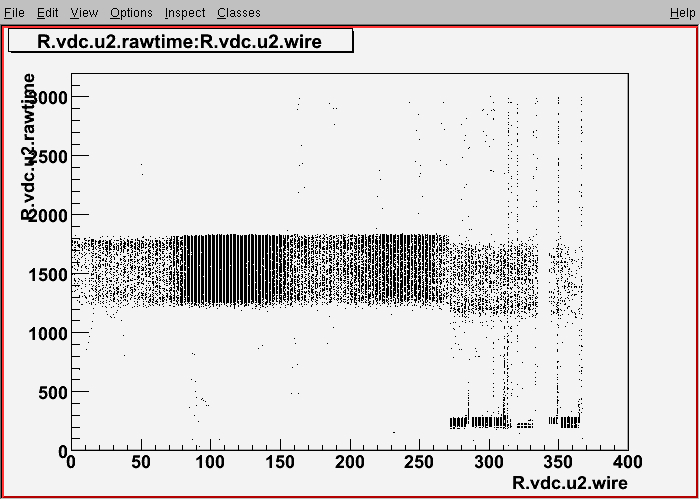
Task: Open the Classes menu
Action: (x=239, y=13)
